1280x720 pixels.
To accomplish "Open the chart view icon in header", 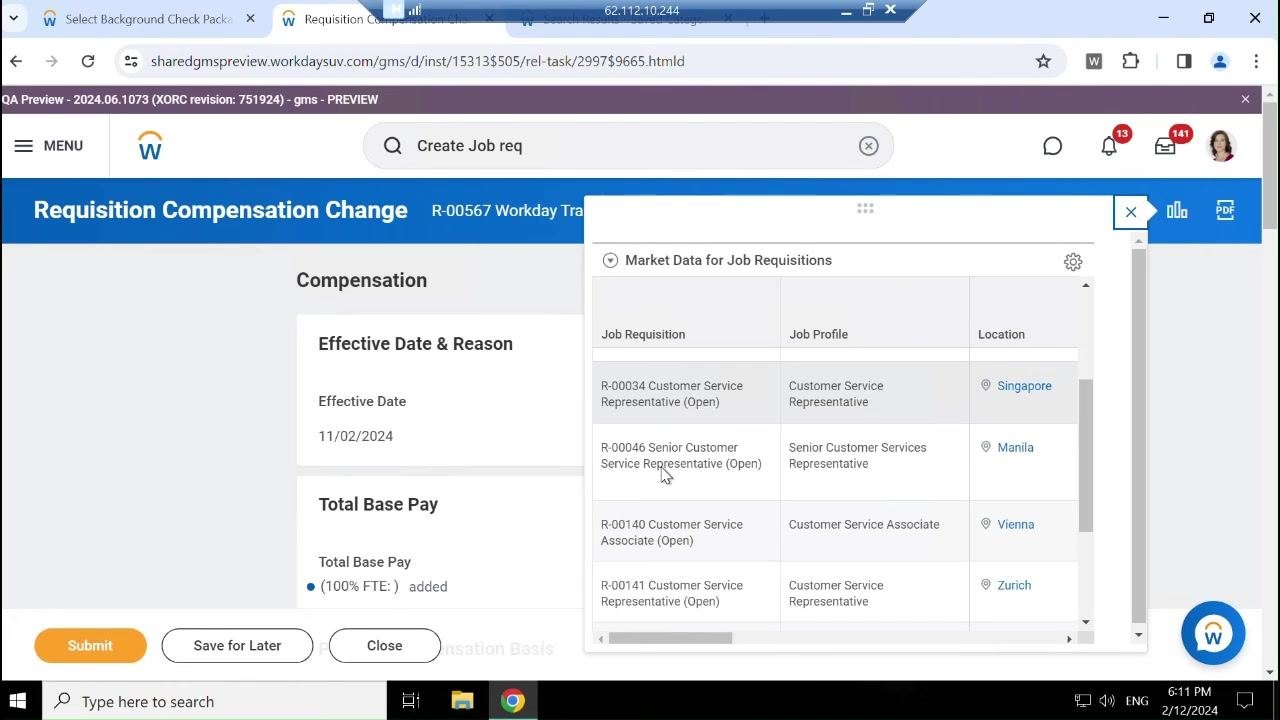I will tap(1177, 210).
